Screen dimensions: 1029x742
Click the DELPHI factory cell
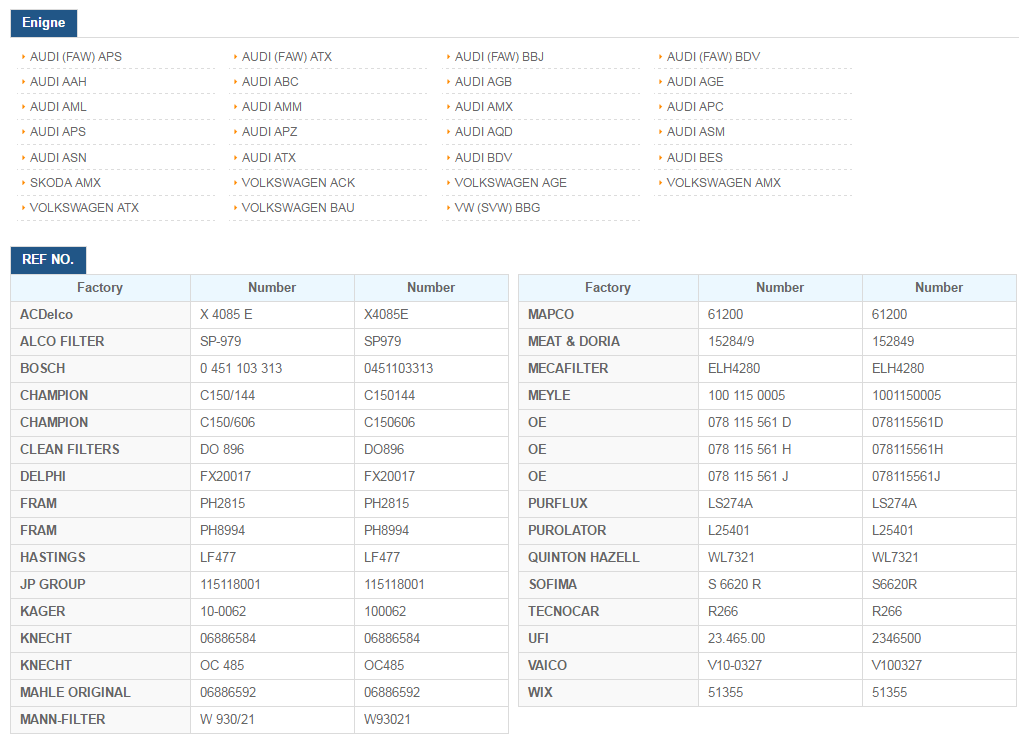[x=100, y=476]
